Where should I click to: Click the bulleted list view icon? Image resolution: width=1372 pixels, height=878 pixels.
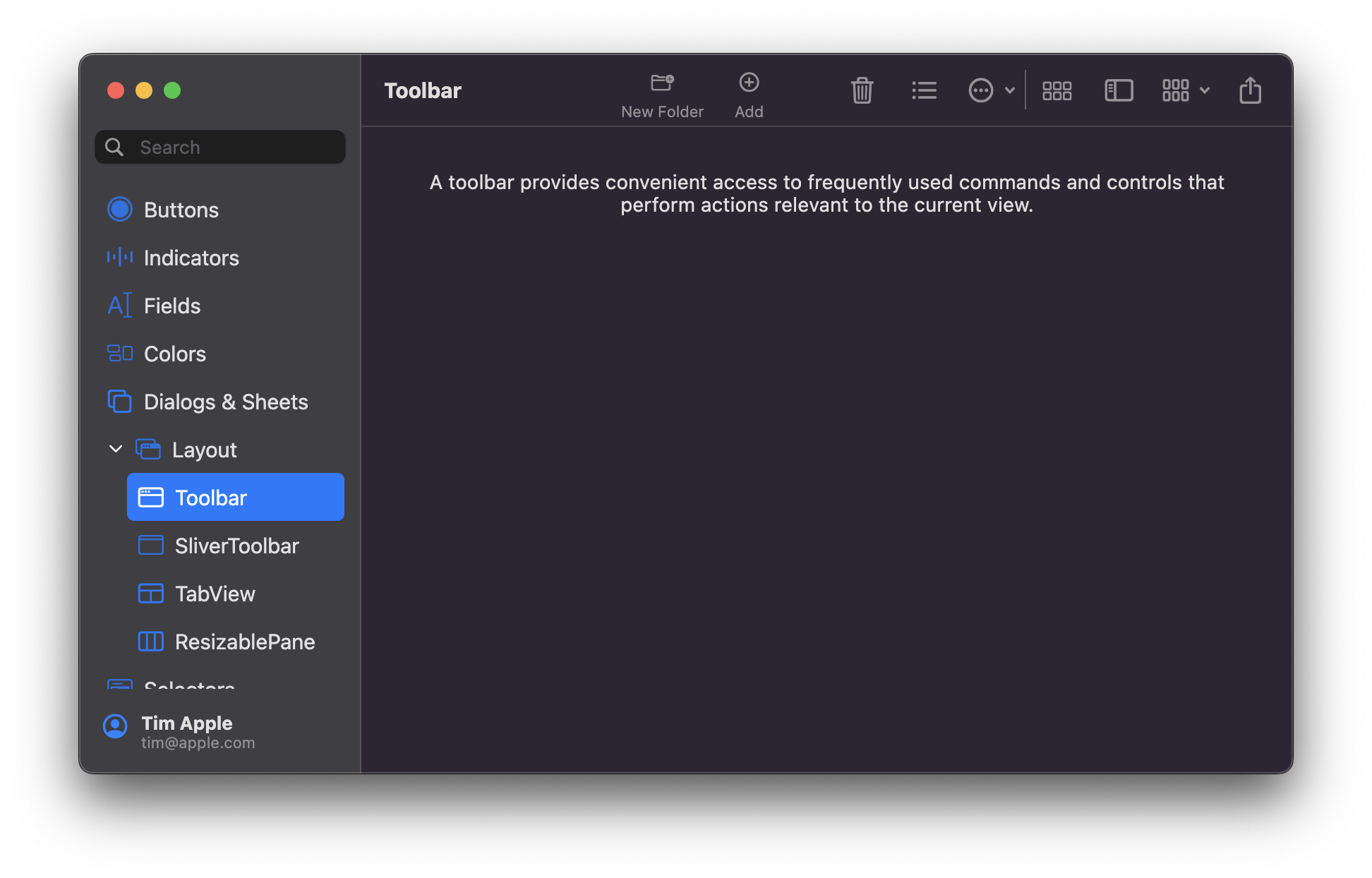tap(924, 90)
